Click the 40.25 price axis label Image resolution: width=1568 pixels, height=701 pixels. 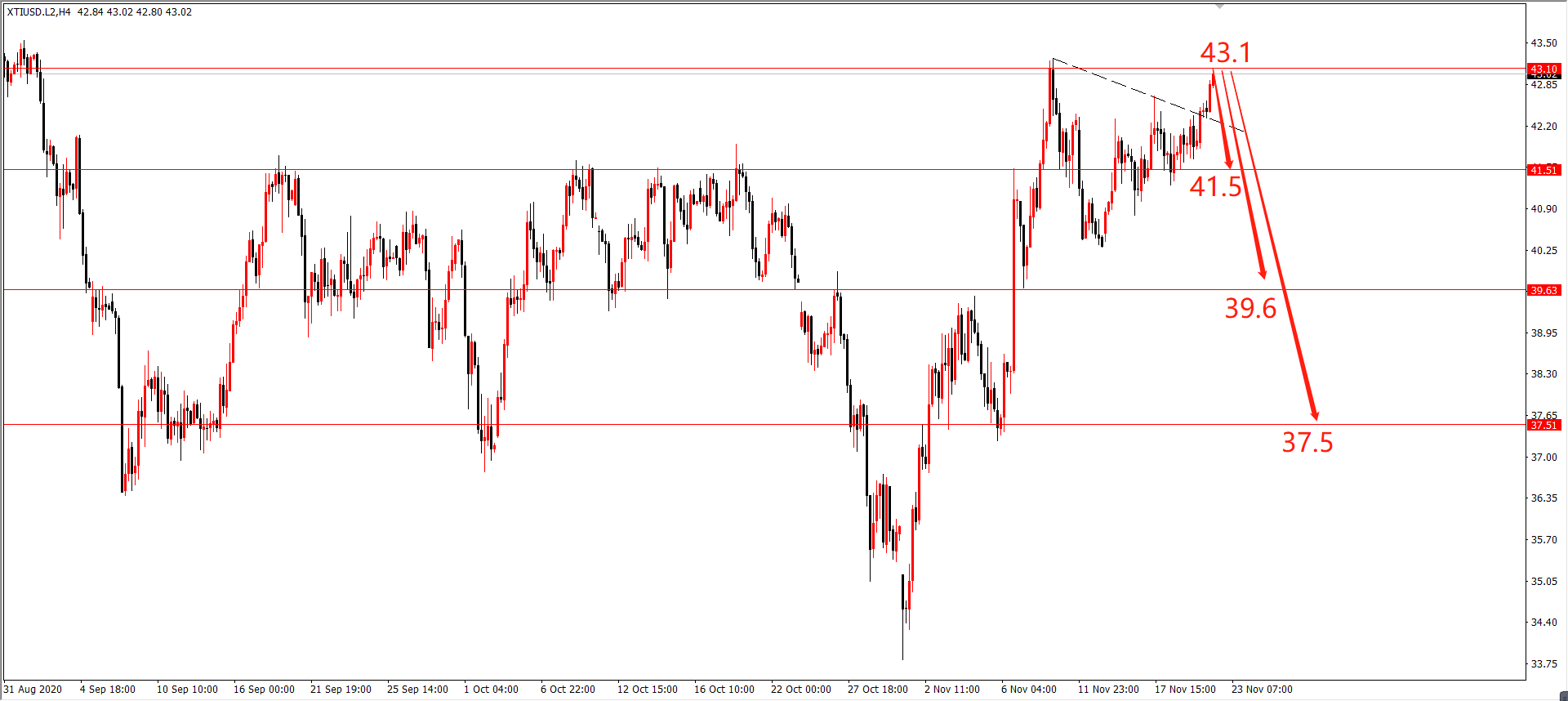click(1543, 251)
